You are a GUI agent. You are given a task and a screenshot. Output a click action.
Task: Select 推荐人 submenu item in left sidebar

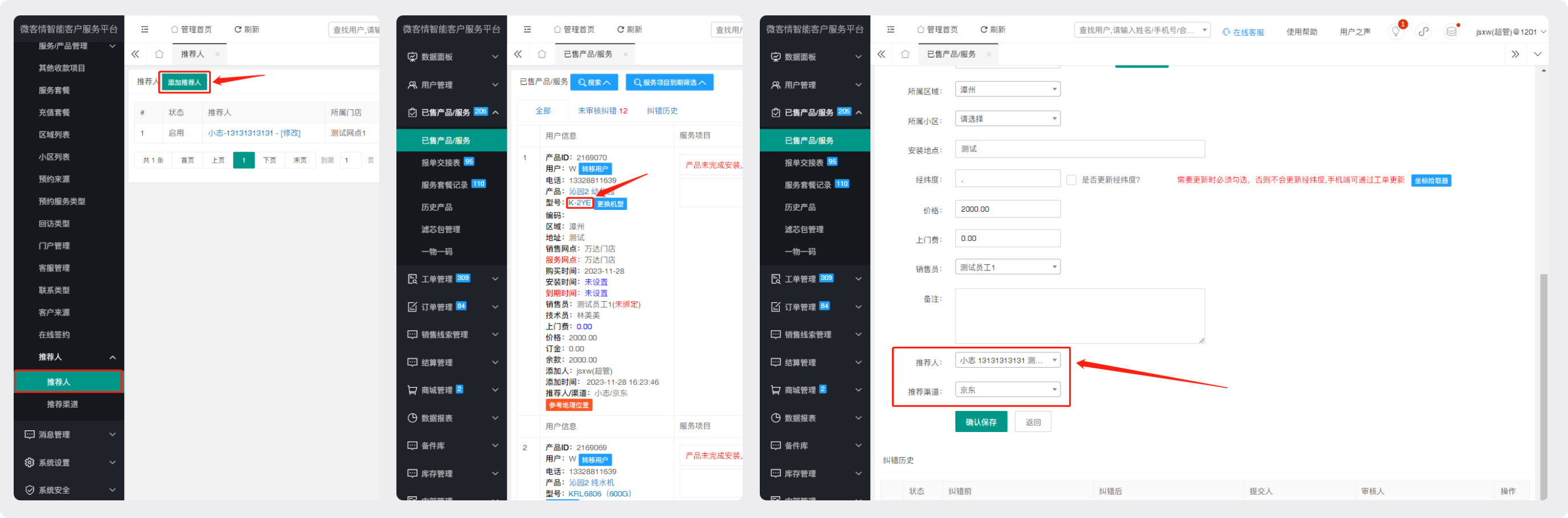point(68,381)
